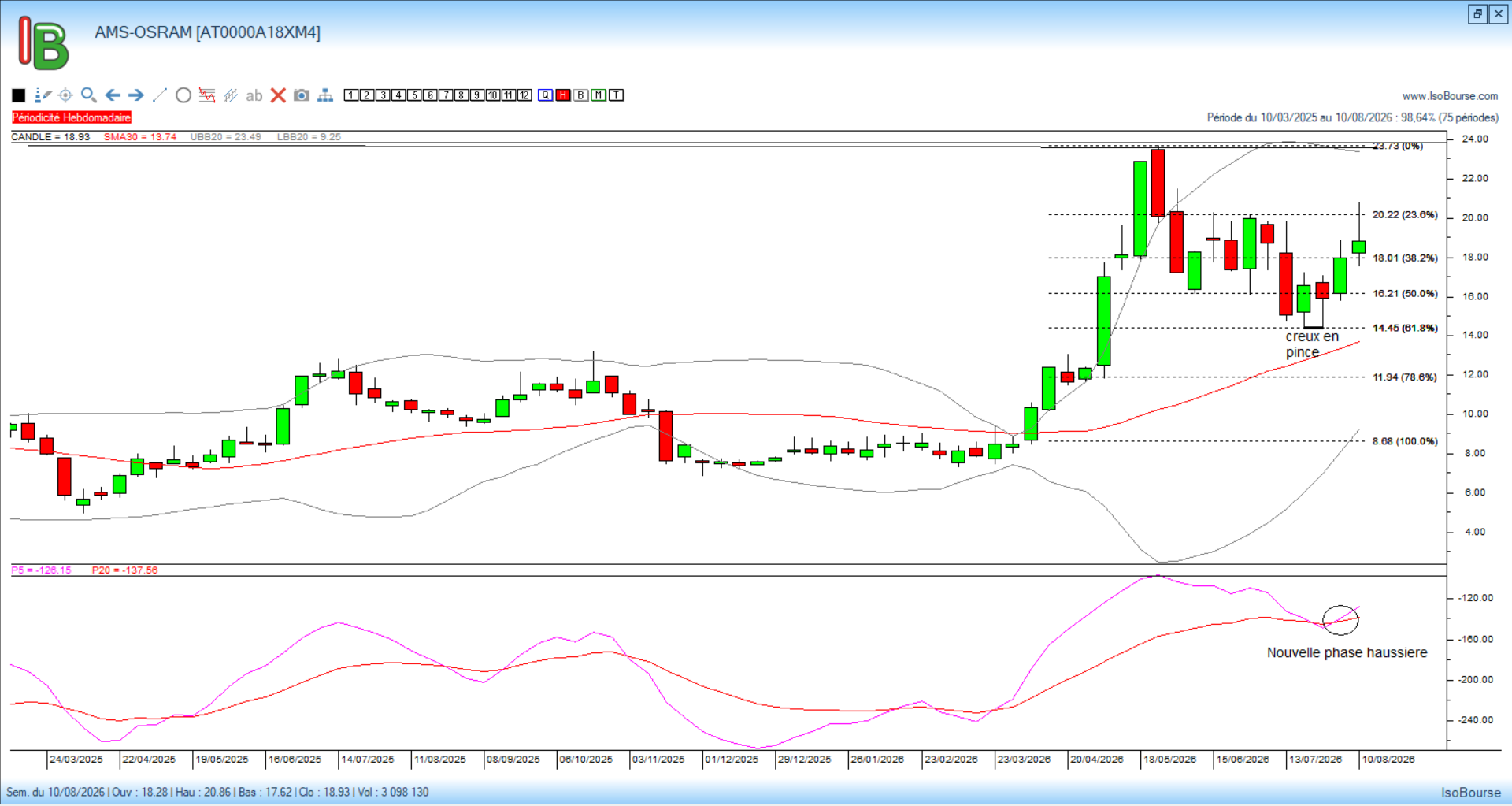Image resolution: width=1512 pixels, height=806 pixels.
Task: Click the 'CANDLE = 18.93' legend entry
Action: pos(50,137)
